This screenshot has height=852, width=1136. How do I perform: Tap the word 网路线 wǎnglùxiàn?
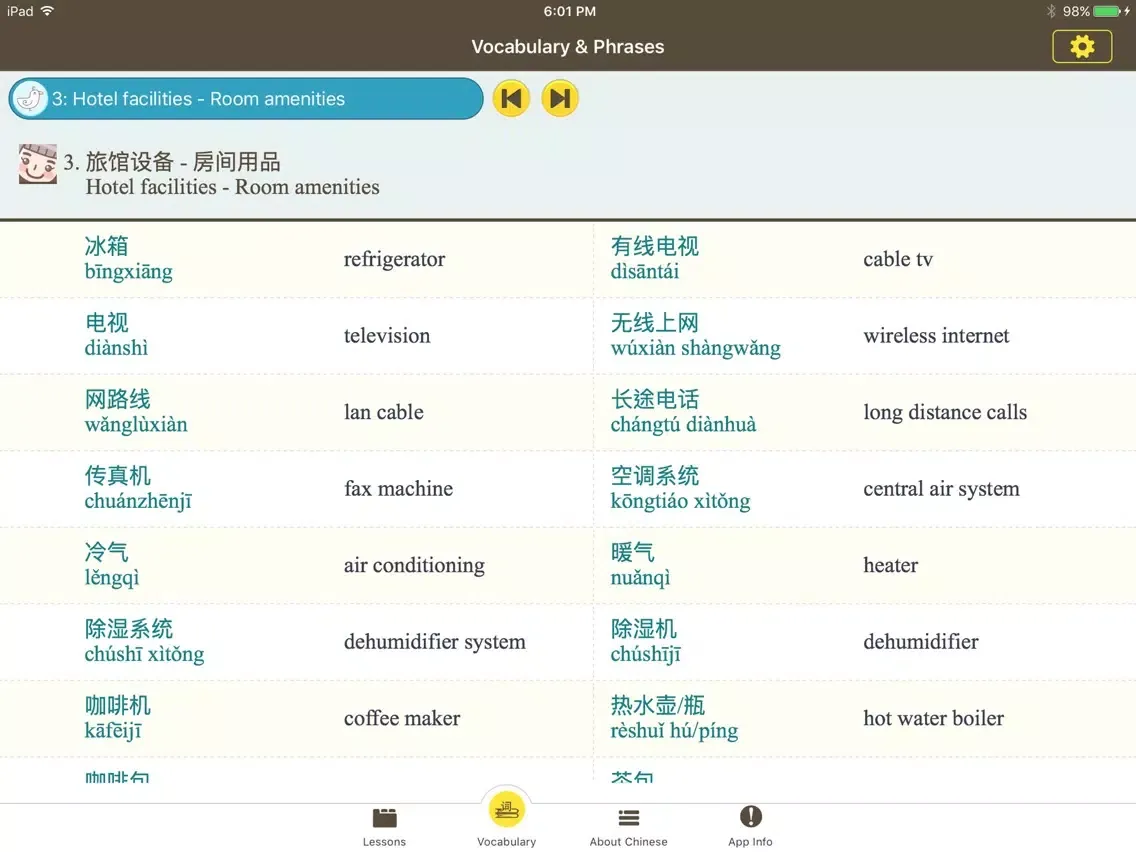coord(136,412)
